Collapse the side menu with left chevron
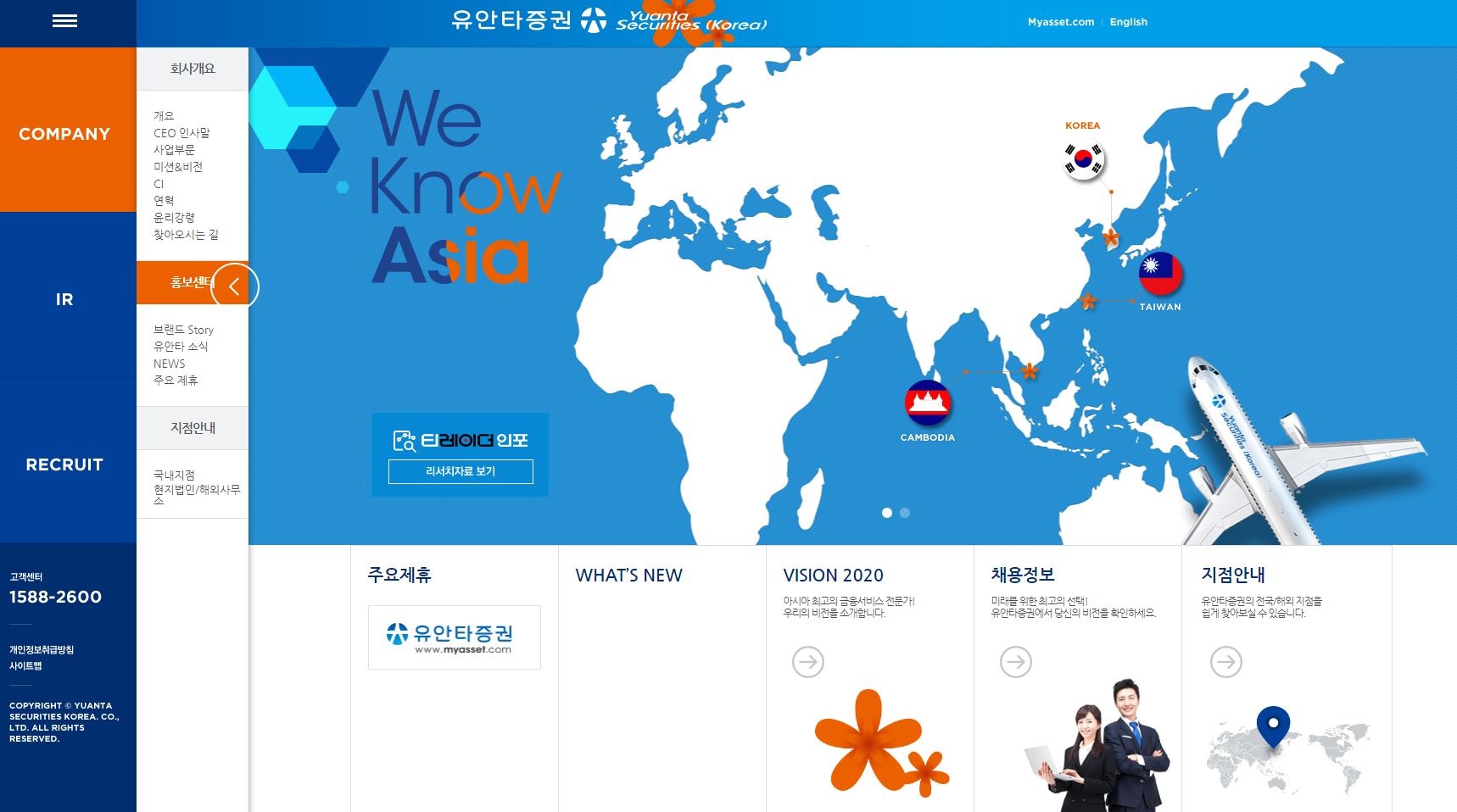The image size is (1457, 812). pyautogui.click(x=234, y=286)
